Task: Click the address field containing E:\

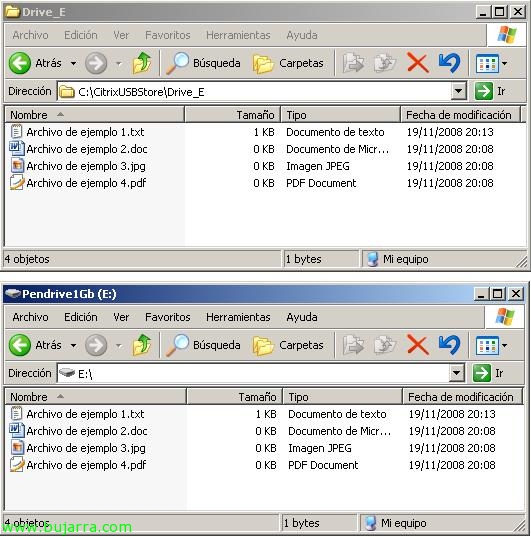Action: coord(254,373)
